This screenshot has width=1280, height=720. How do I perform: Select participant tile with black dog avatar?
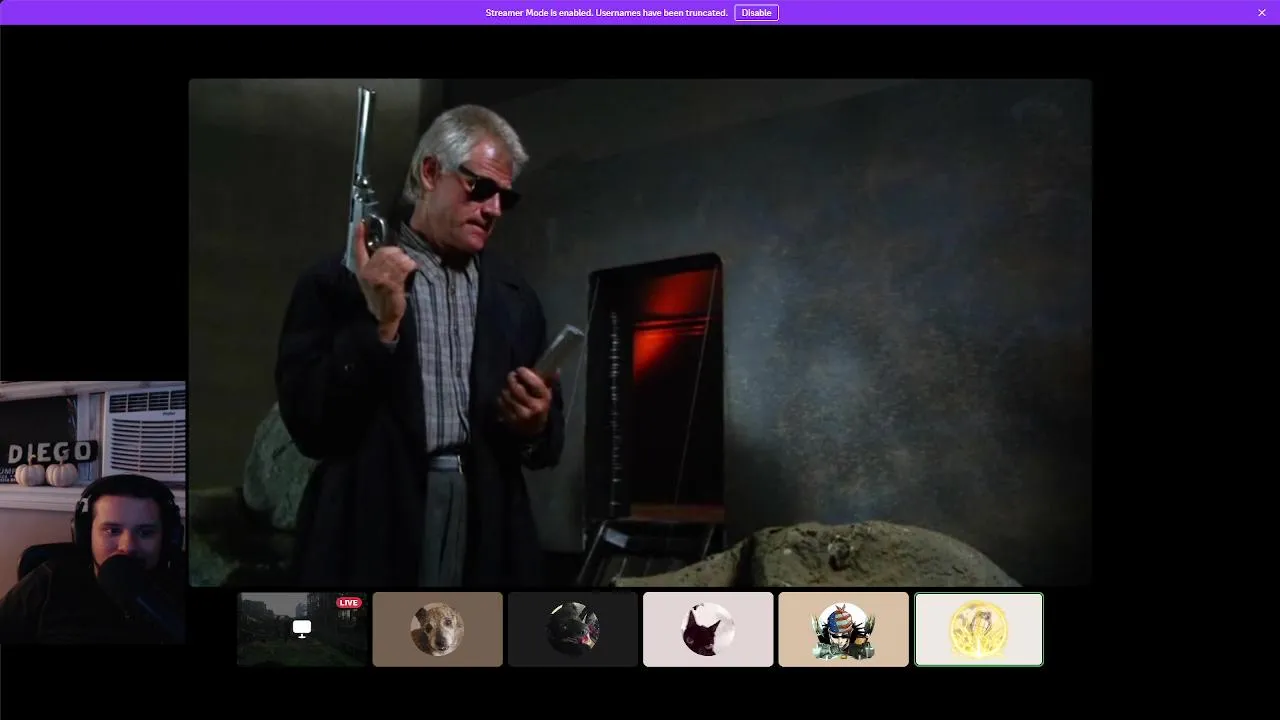tap(573, 629)
